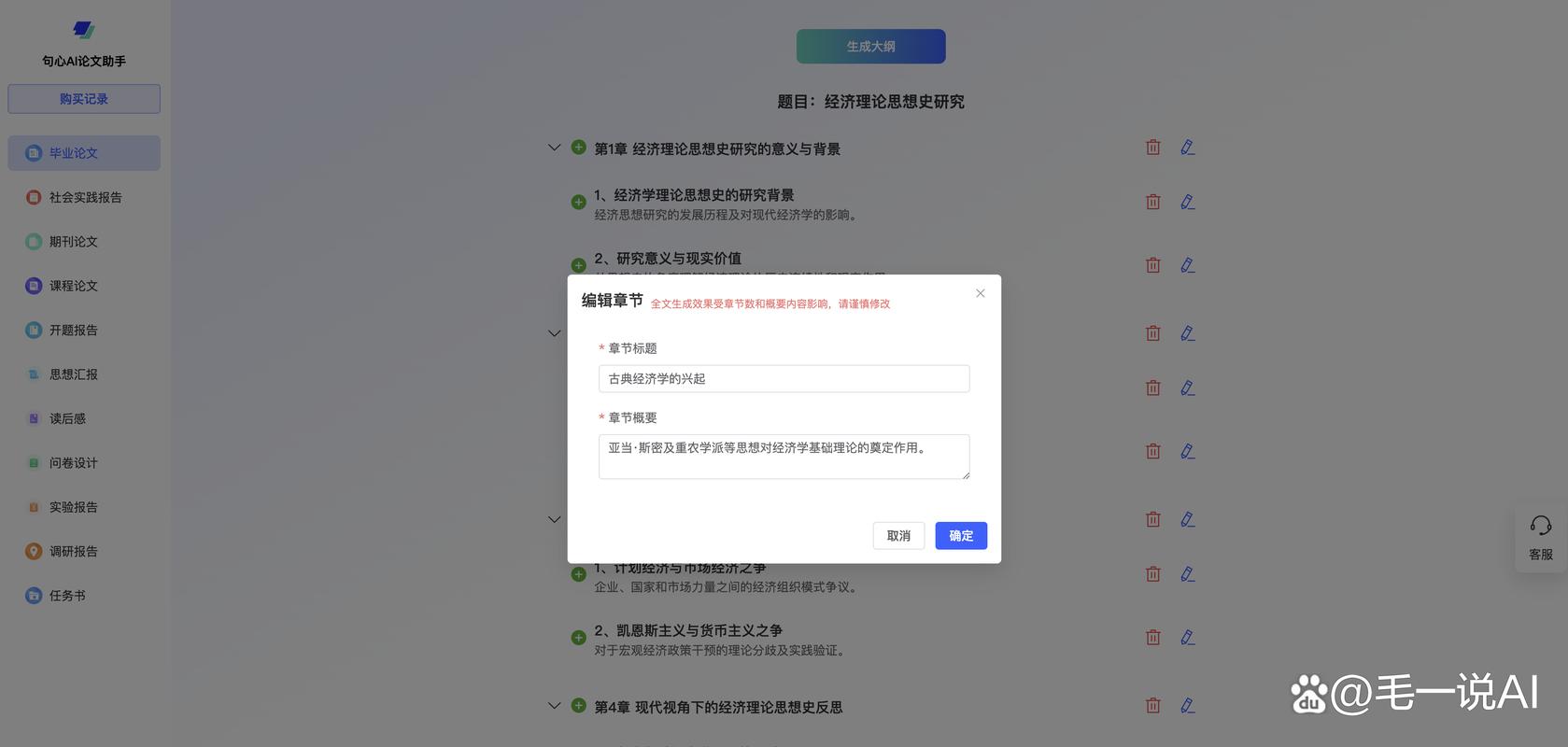This screenshot has height=747, width=1568.
Task: Click the 章节标题 field label
Action: pyautogui.click(x=632, y=348)
